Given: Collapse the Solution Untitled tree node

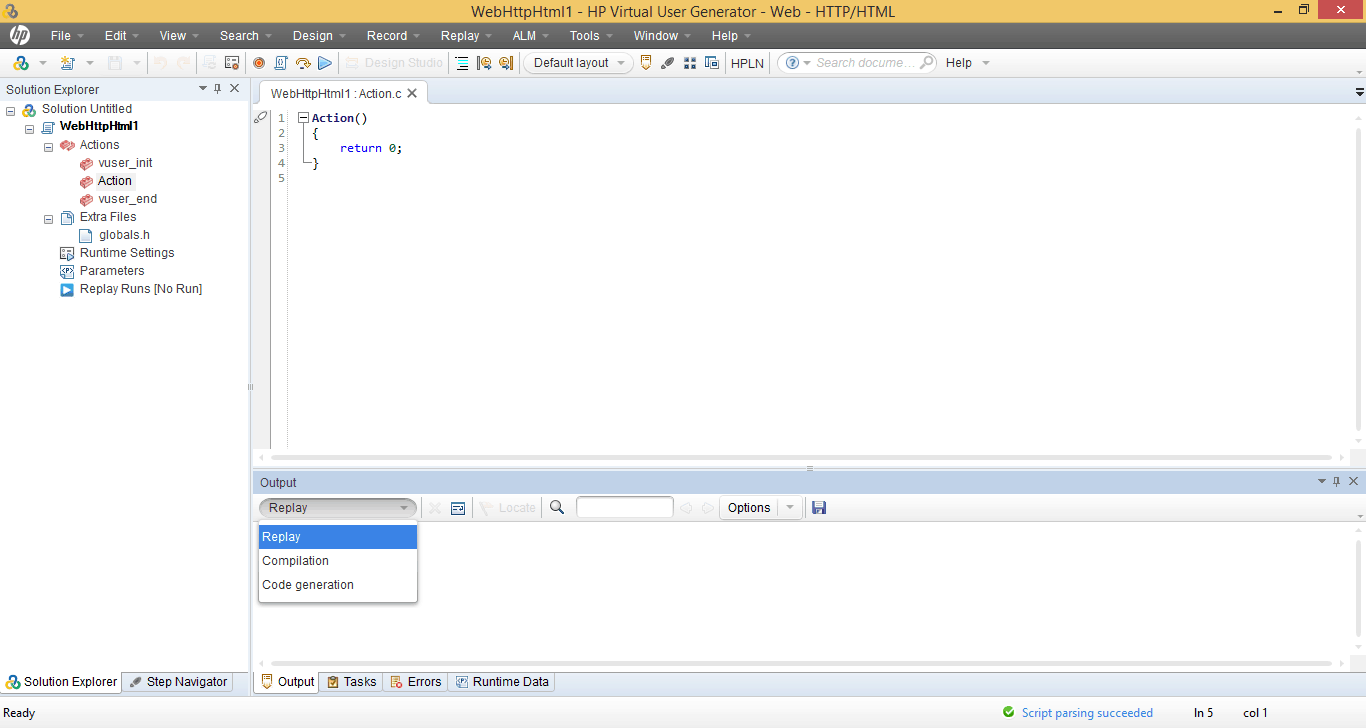Looking at the screenshot, I should coord(11,110).
